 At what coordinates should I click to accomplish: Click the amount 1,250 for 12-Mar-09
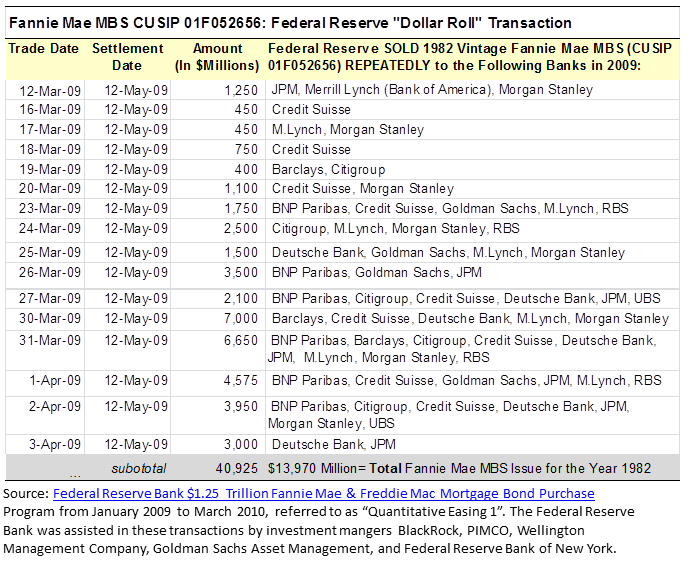(x=241, y=90)
